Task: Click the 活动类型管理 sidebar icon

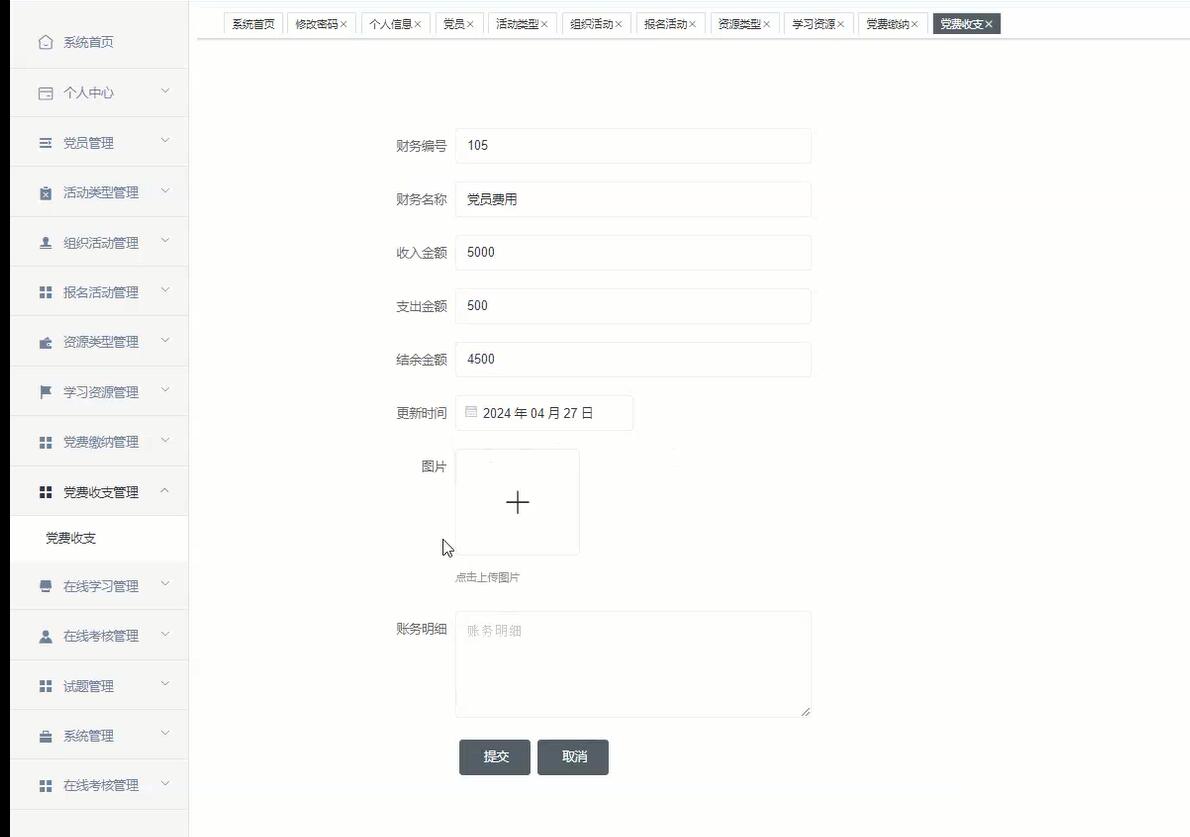Action: pyautogui.click(x=45, y=191)
